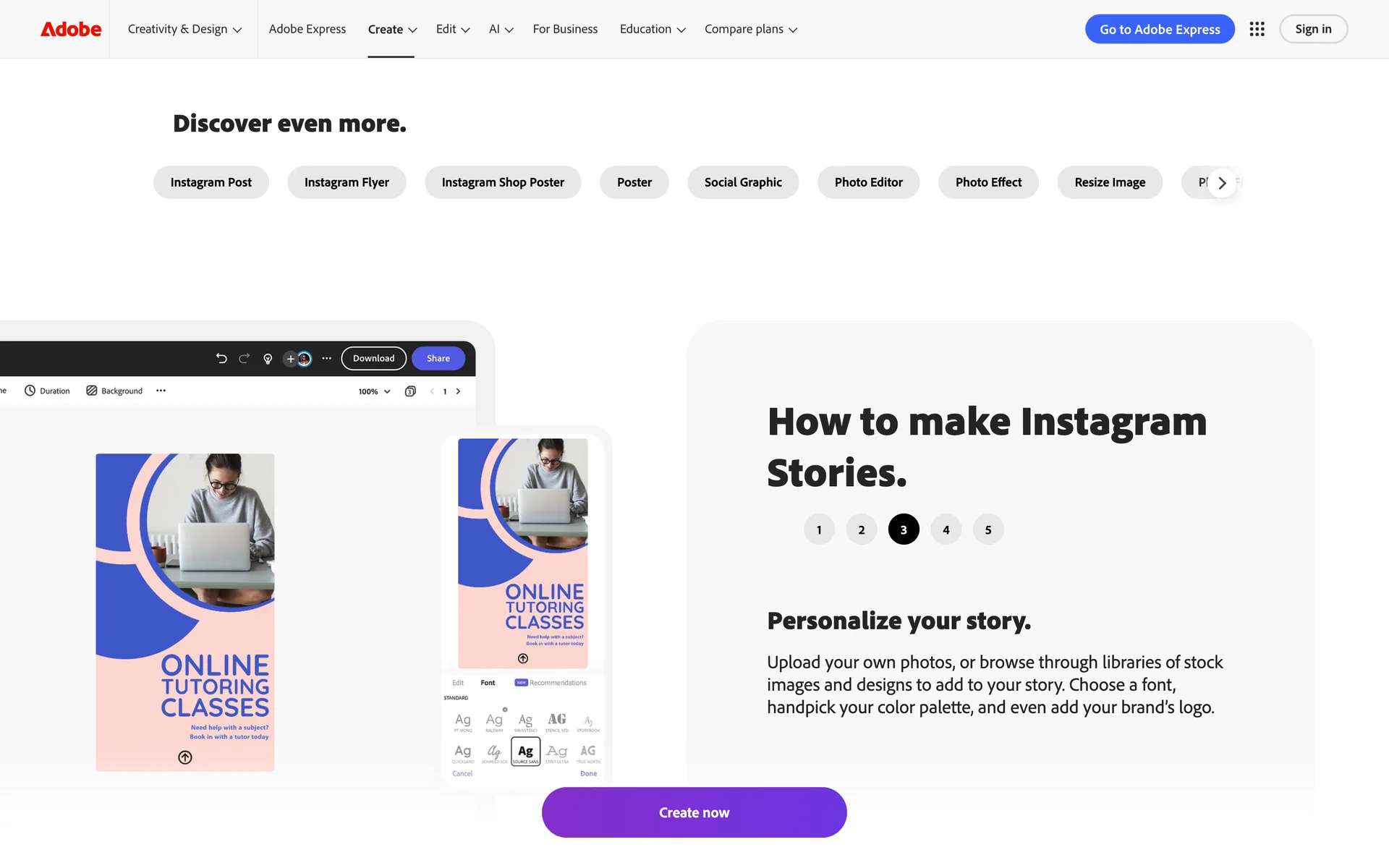Open the 100% zoom dropdown in the editor
1389x868 pixels.
[x=375, y=391]
